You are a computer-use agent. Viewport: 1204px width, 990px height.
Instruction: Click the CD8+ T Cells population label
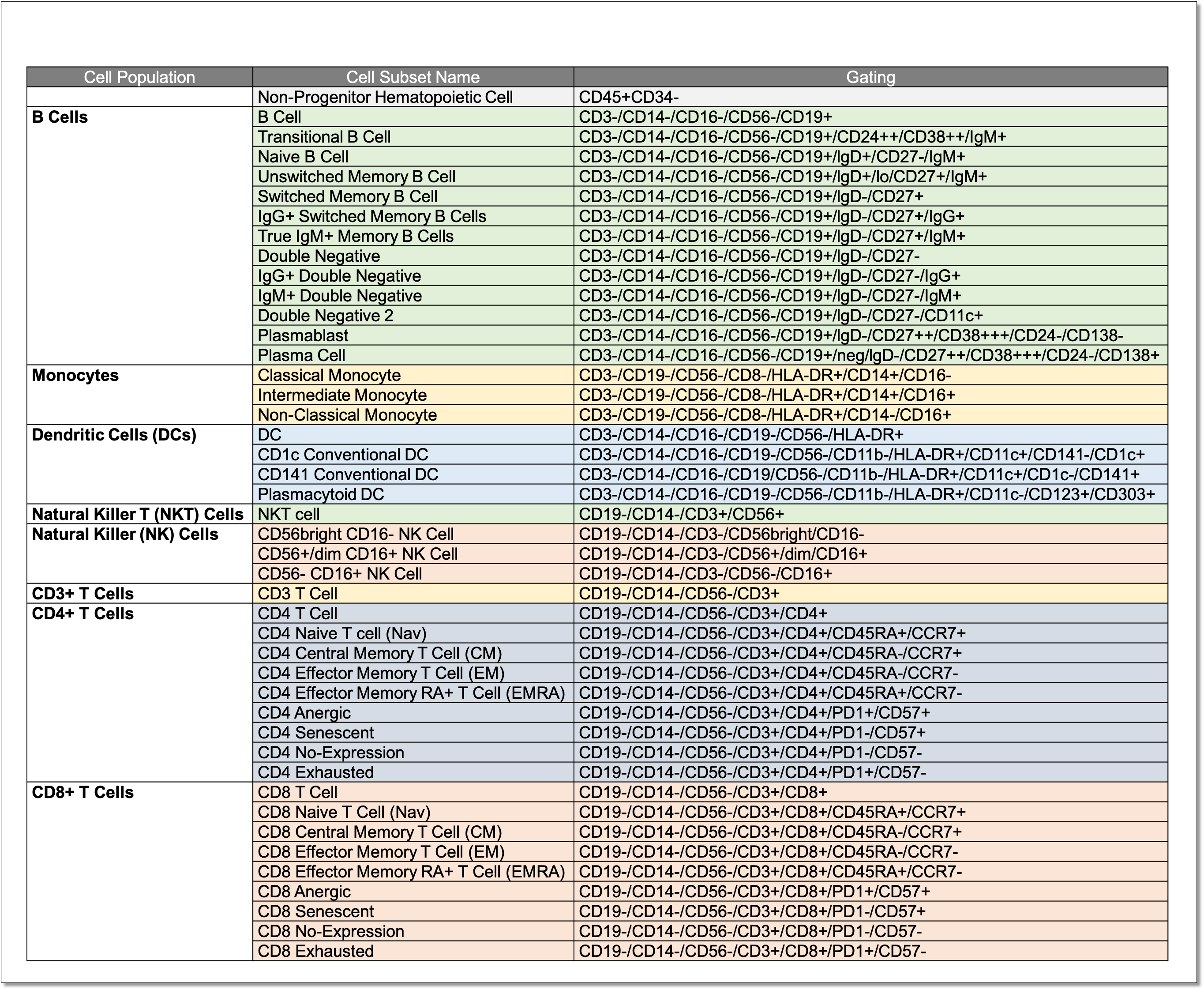pos(83,792)
